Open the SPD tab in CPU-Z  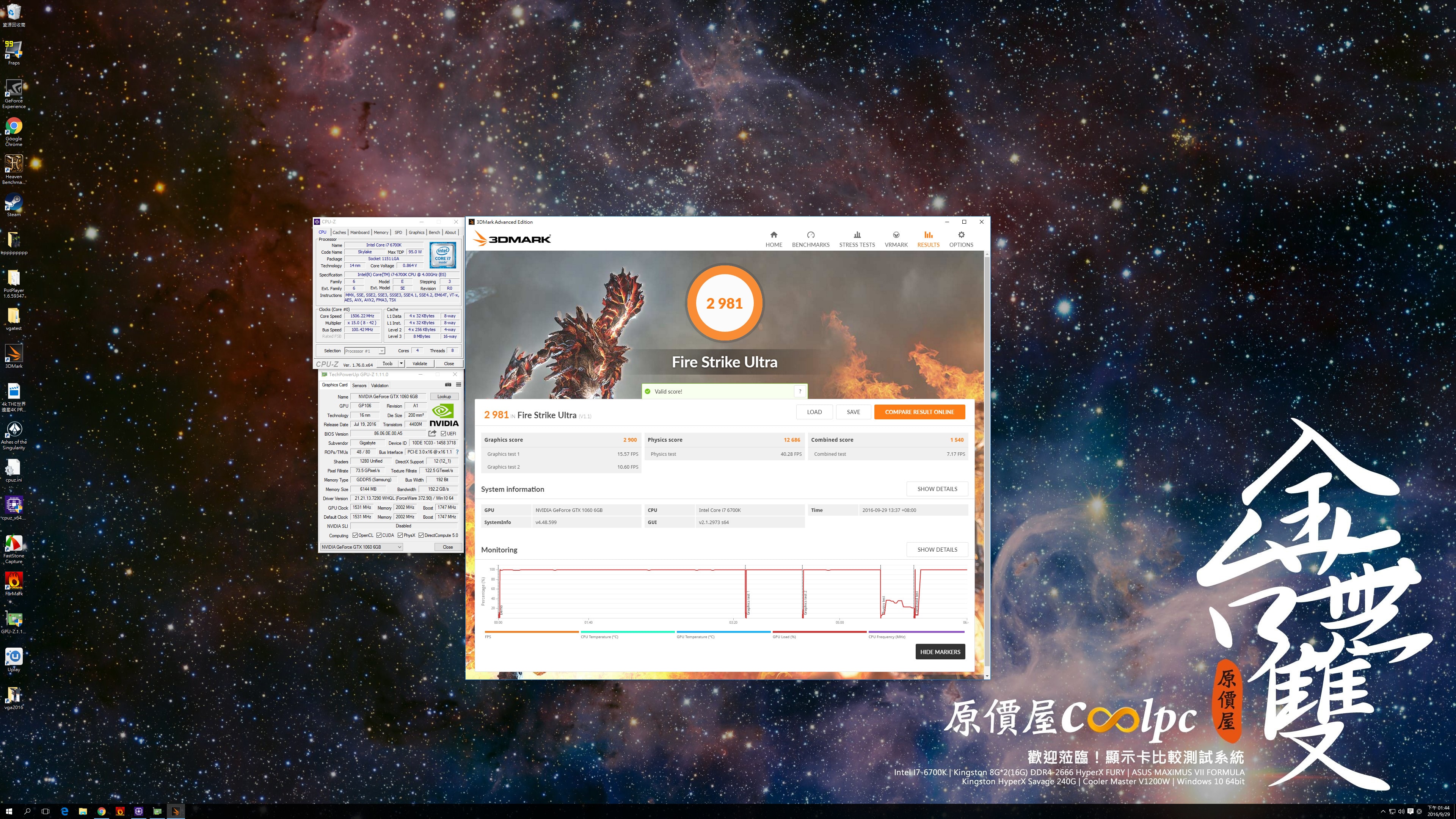coord(399,232)
